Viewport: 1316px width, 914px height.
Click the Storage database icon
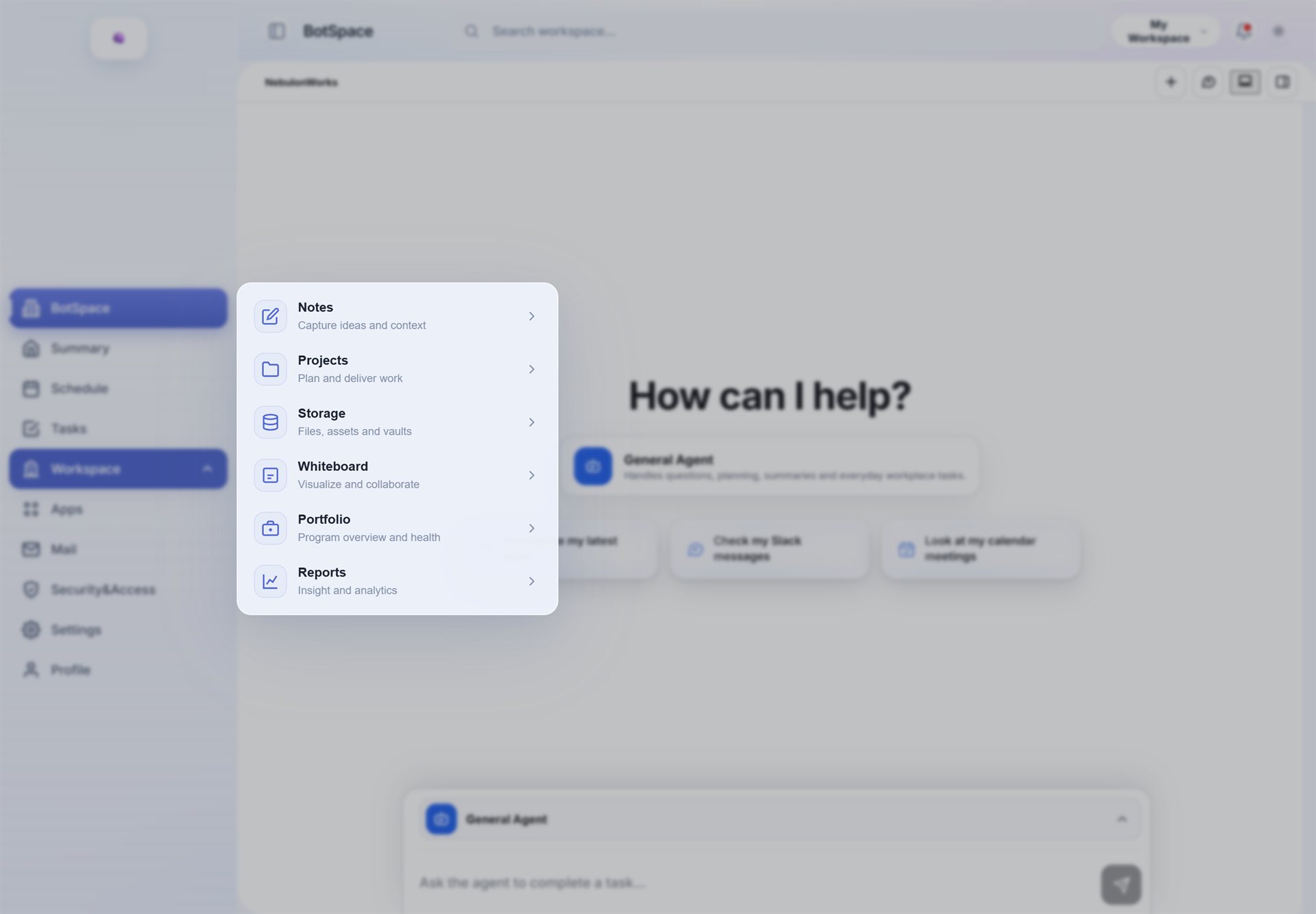click(x=270, y=422)
